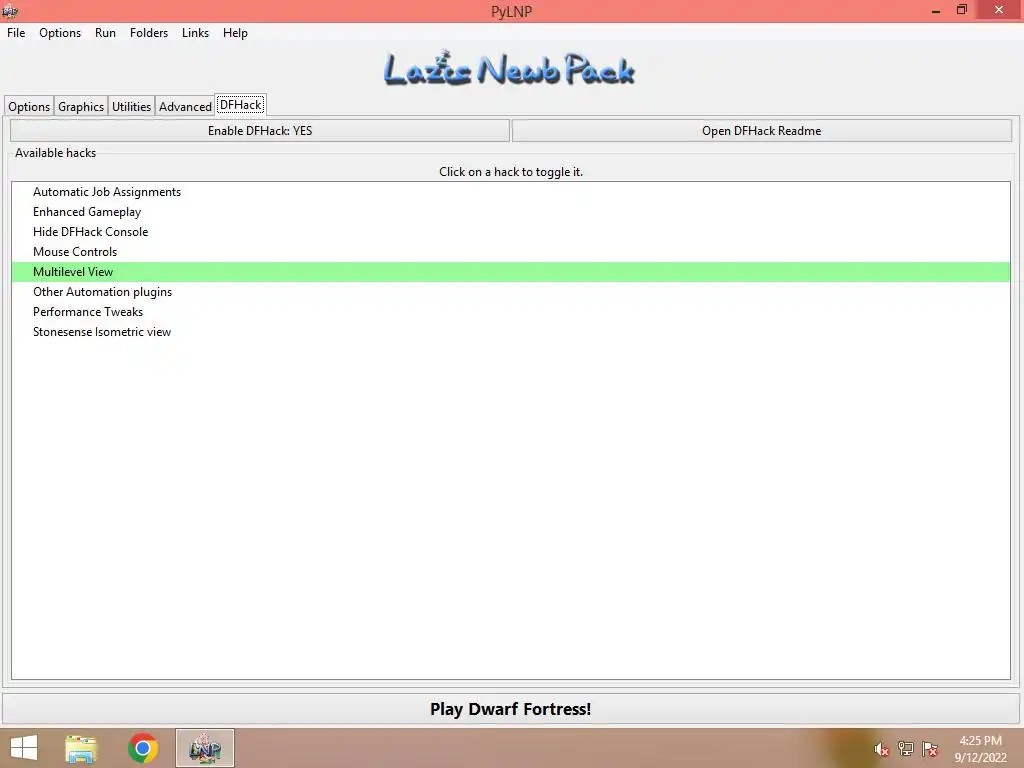Open the File menu
The height and width of the screenshot is (768, 1024).
pyautogui.click(x=16, y=33)
